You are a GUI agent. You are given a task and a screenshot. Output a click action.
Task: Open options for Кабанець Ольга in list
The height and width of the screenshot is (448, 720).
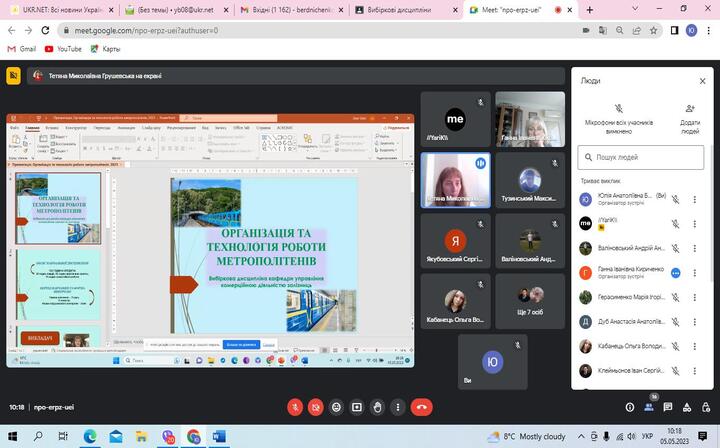tap(695, 346)
